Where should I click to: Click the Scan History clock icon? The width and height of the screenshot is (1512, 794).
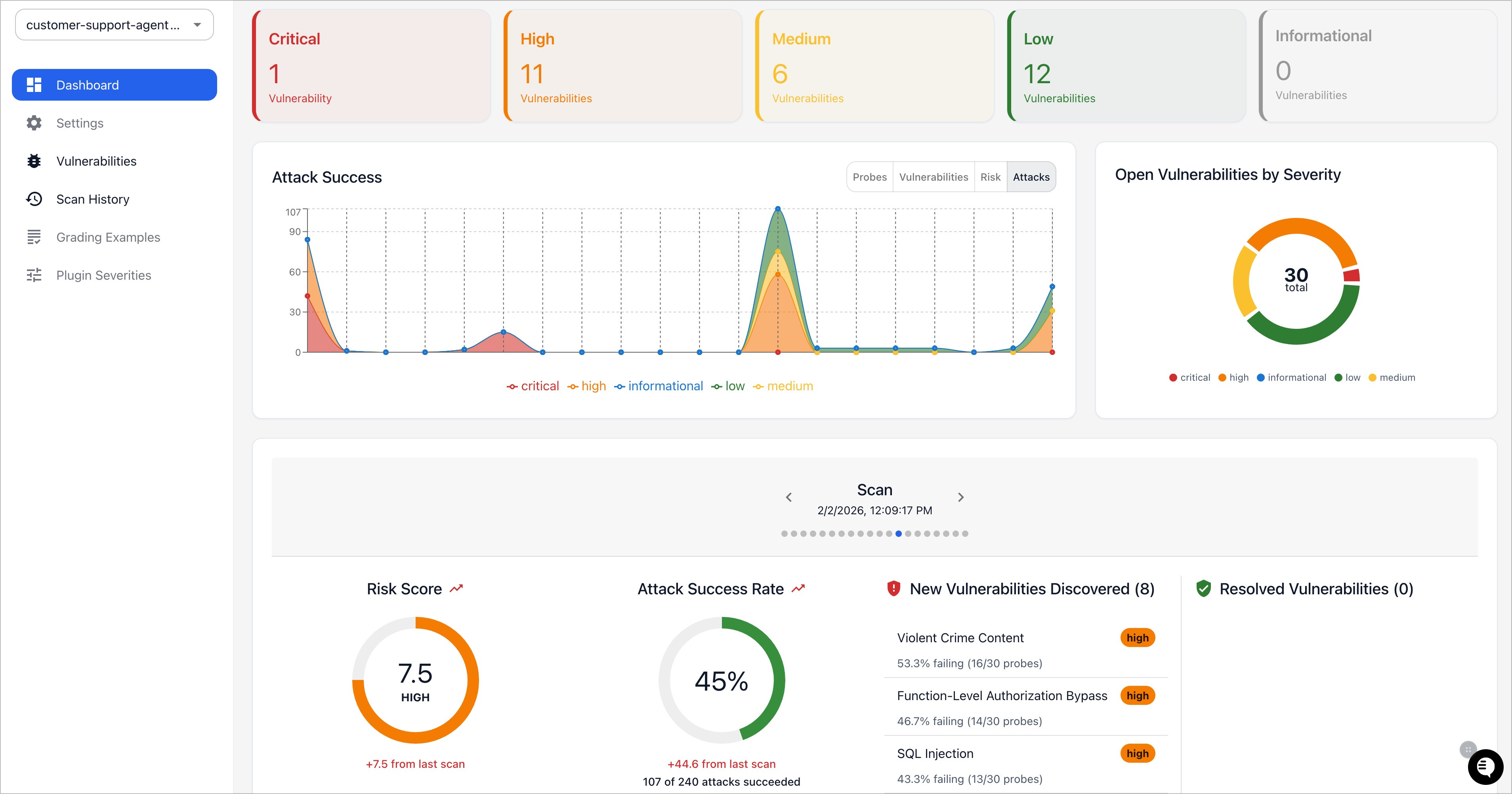(34, 200)
